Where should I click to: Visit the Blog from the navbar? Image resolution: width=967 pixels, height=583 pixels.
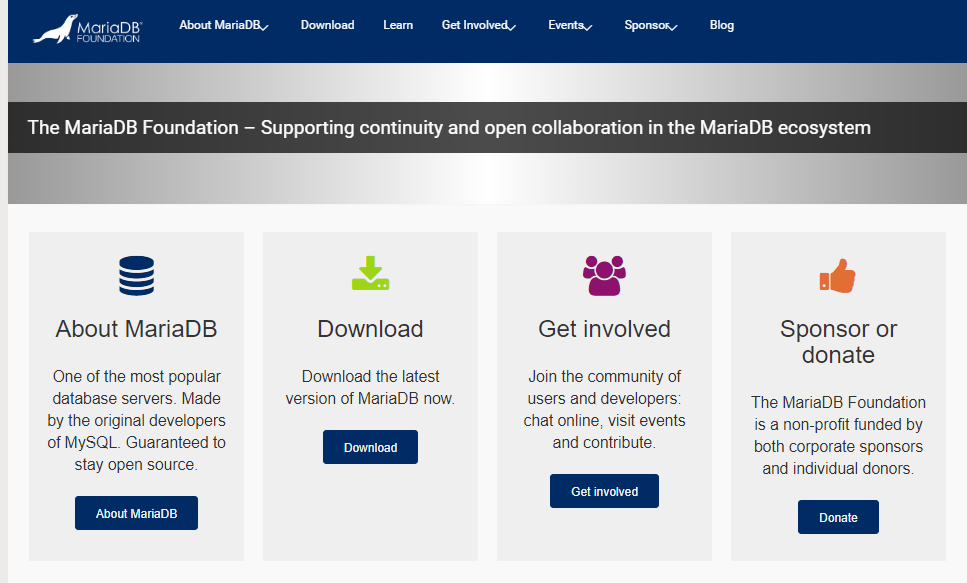721,26
